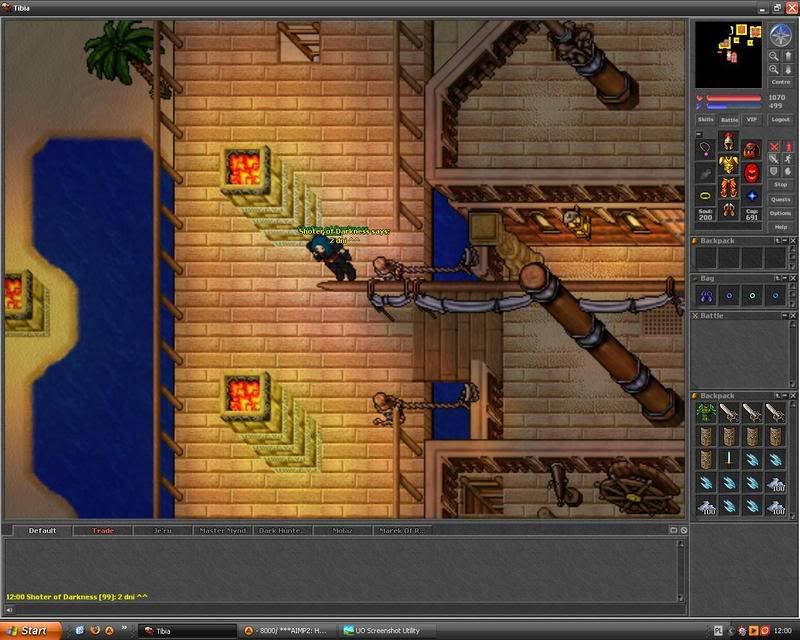800x640 pixels.
Task: Select the red backpack slot
Action: click(x=752, y=150)
